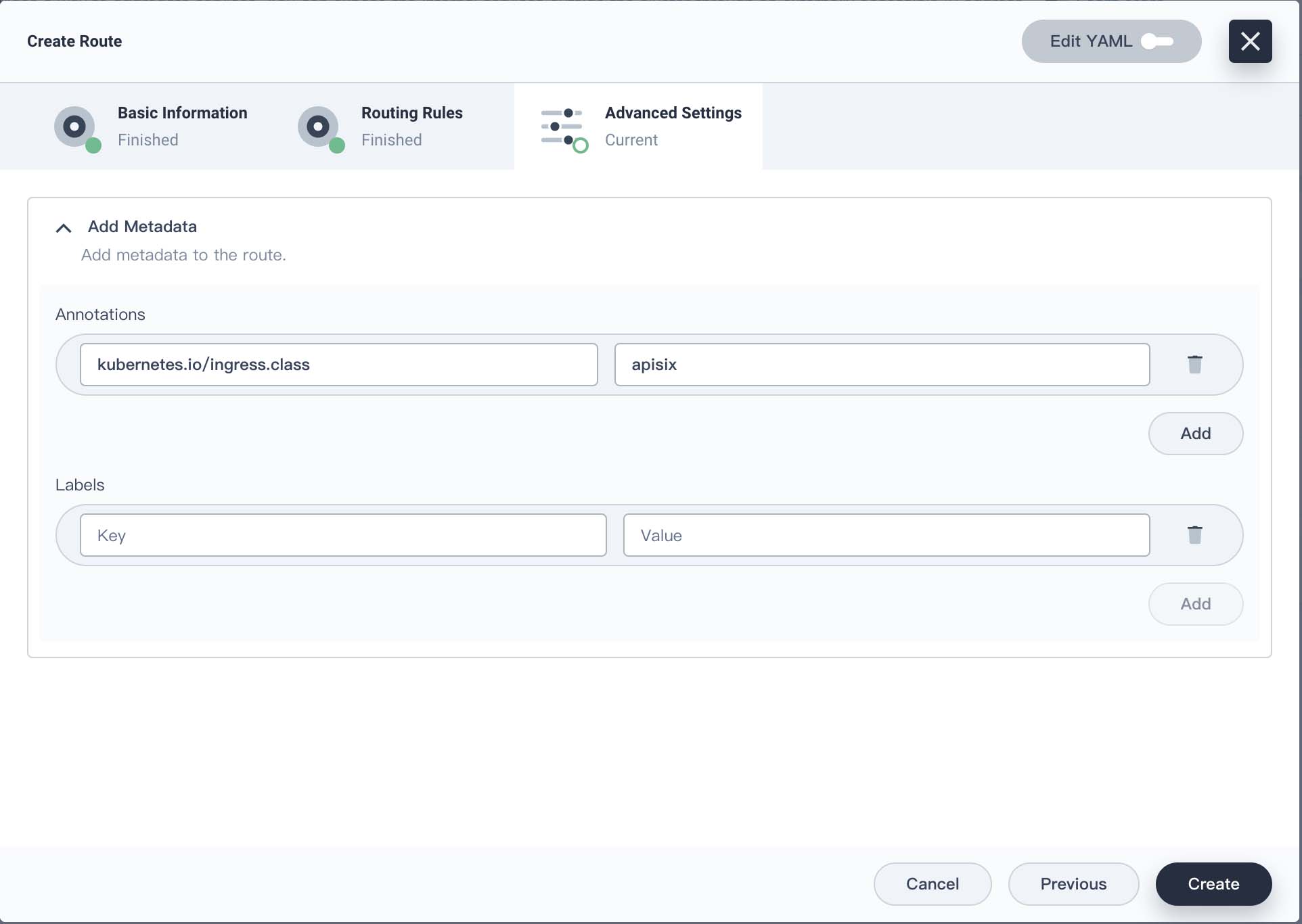Image resolution: width=1302 pixels, height=924 pixels.
Task: Focus the annotation value field apisix
Action: point(882,365)
